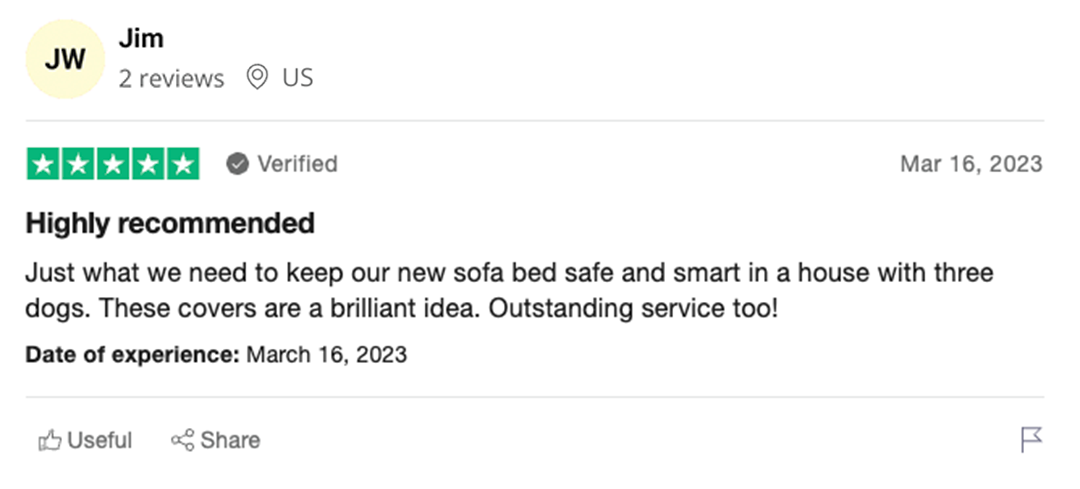Click the Mar 16, 2023 review date

pos(970,164)
